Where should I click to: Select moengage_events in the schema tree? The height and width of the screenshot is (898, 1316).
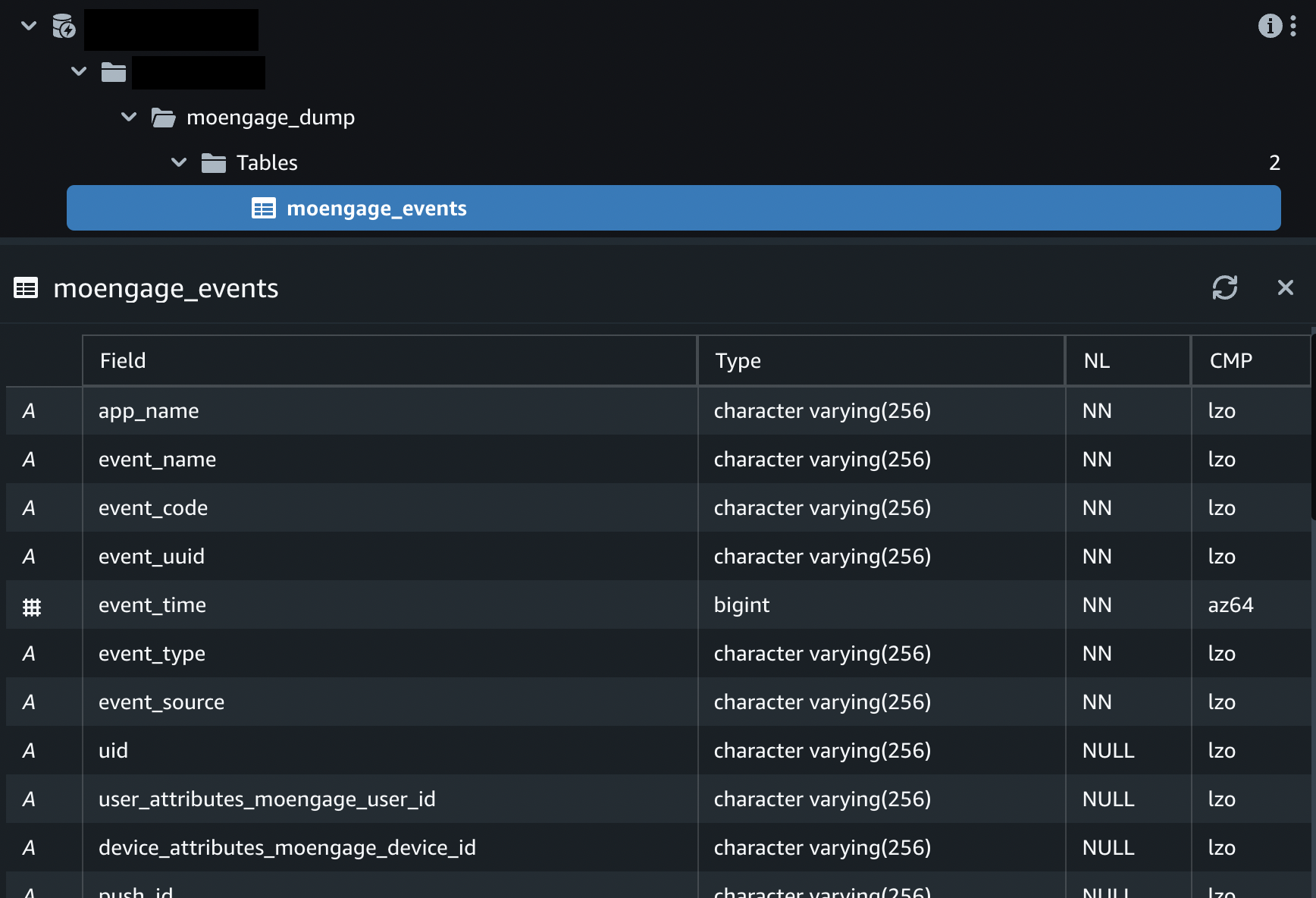tap(376, 208)
